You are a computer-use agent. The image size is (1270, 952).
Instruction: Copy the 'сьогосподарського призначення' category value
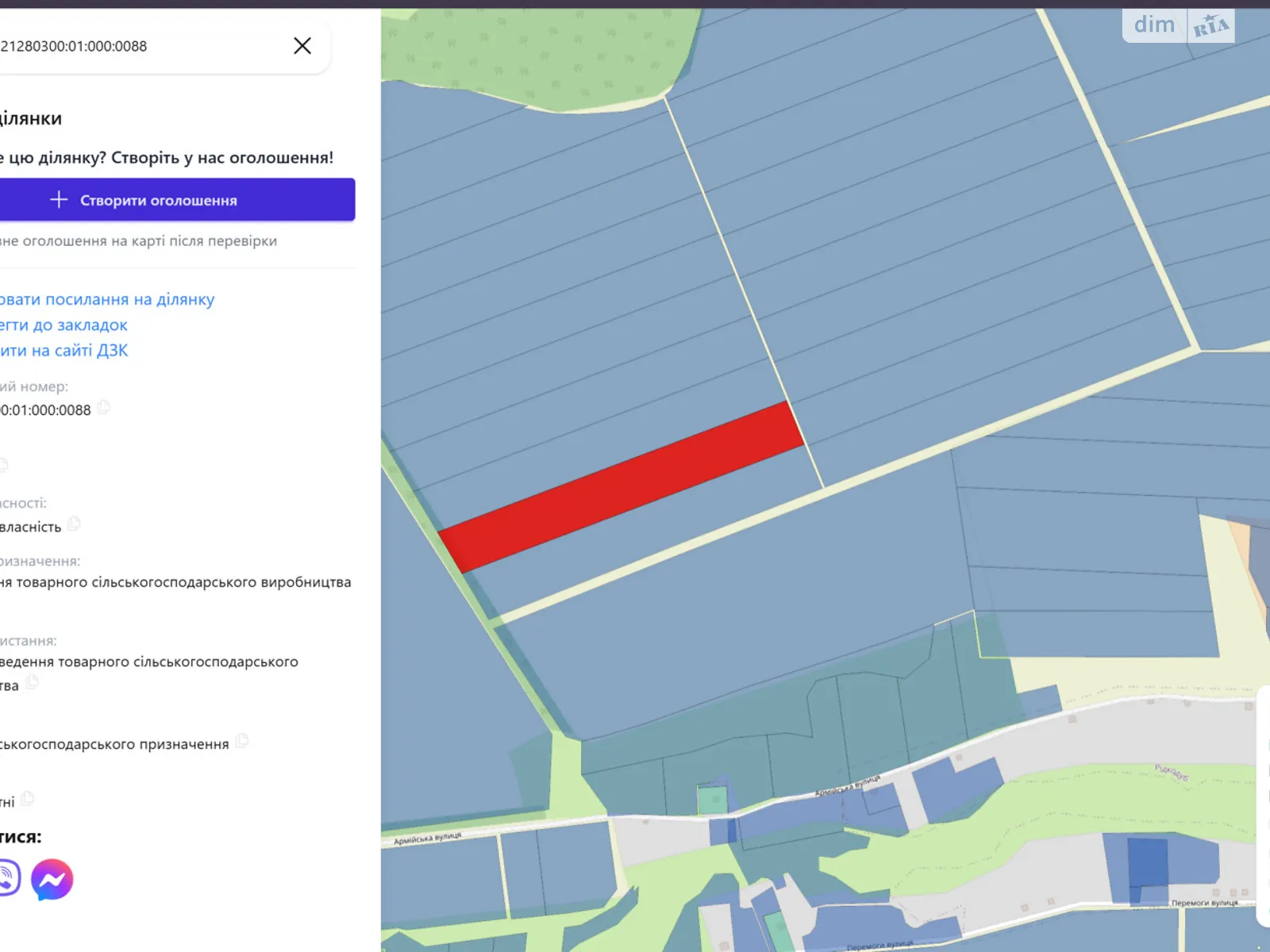[242, 741]
